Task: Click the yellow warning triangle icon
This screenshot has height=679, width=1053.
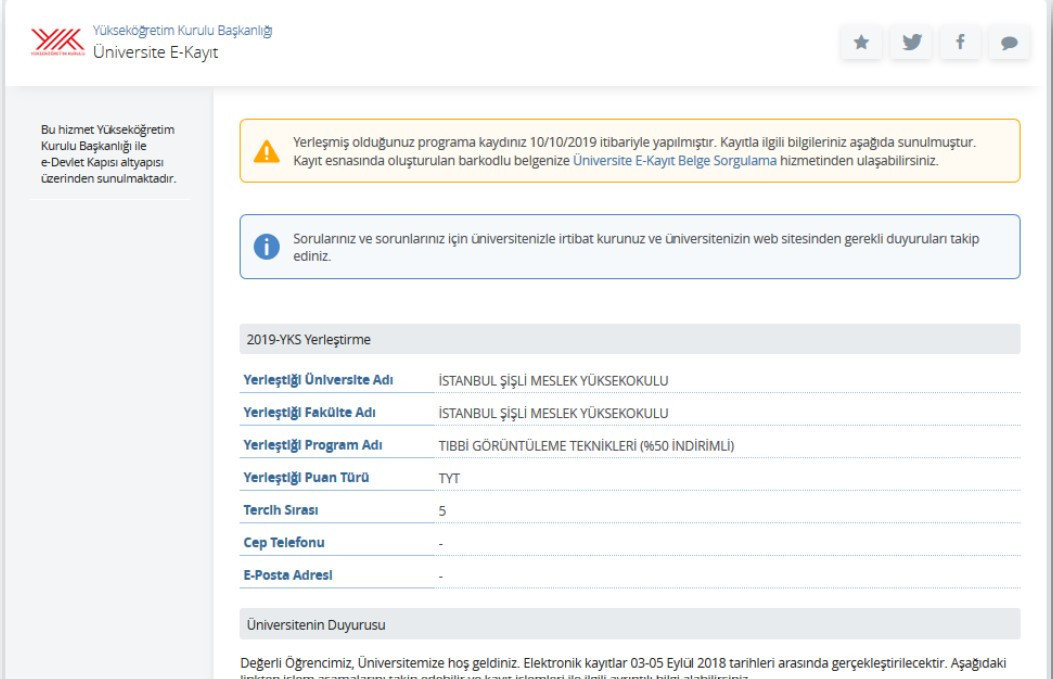Action: coord(266,151)
